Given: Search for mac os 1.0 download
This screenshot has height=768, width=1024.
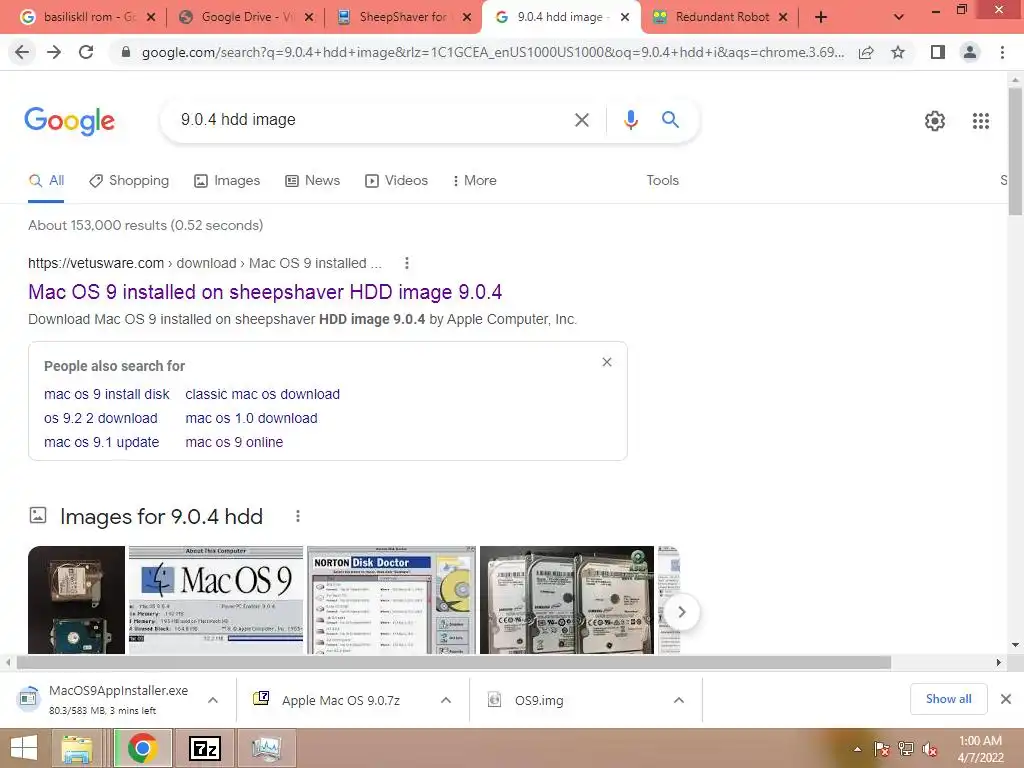Looking at the screenshot, I should pyautogui.click(x=251, y=419).
